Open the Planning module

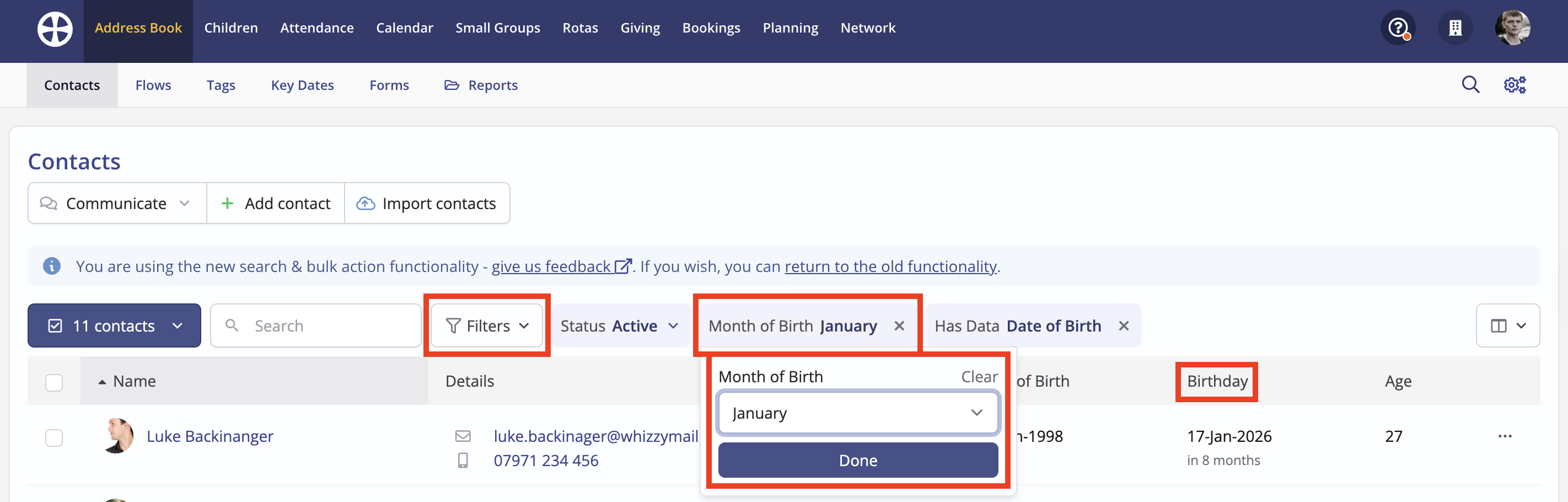pos(790,28)
